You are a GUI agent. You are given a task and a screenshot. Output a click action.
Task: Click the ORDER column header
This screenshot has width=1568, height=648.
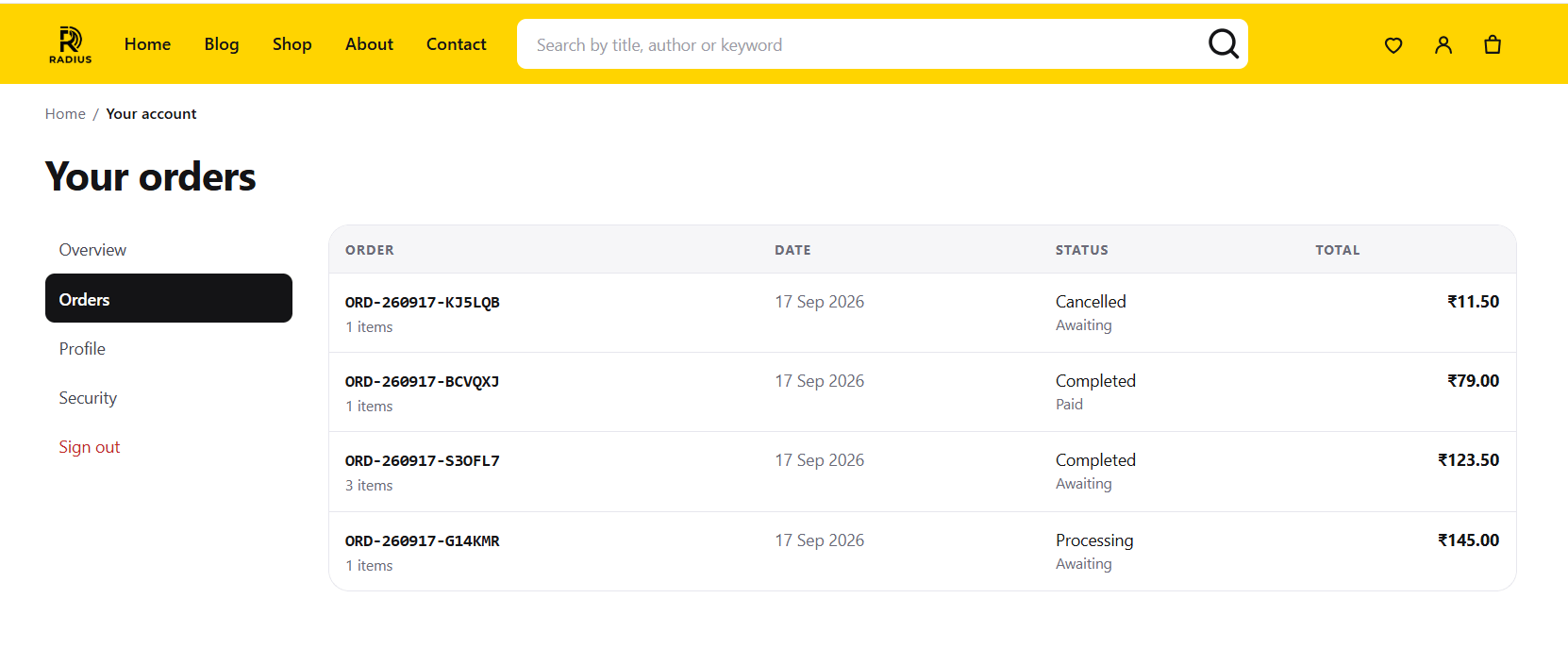pos(370,250)
